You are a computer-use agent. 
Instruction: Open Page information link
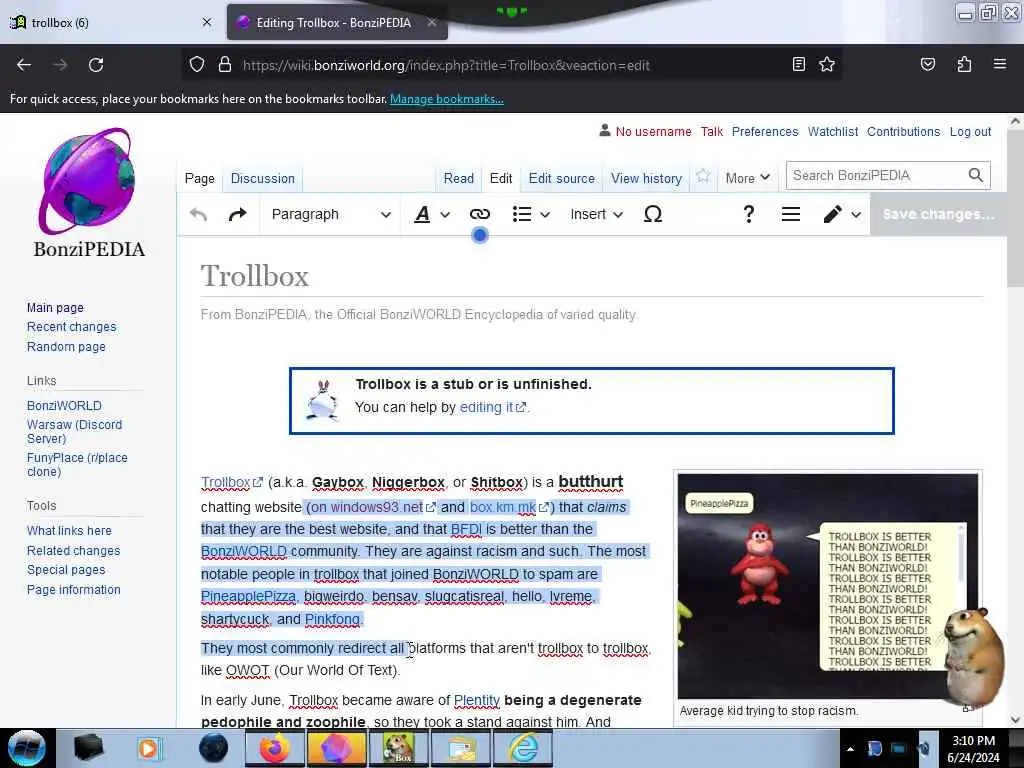[x=73, y=590]
